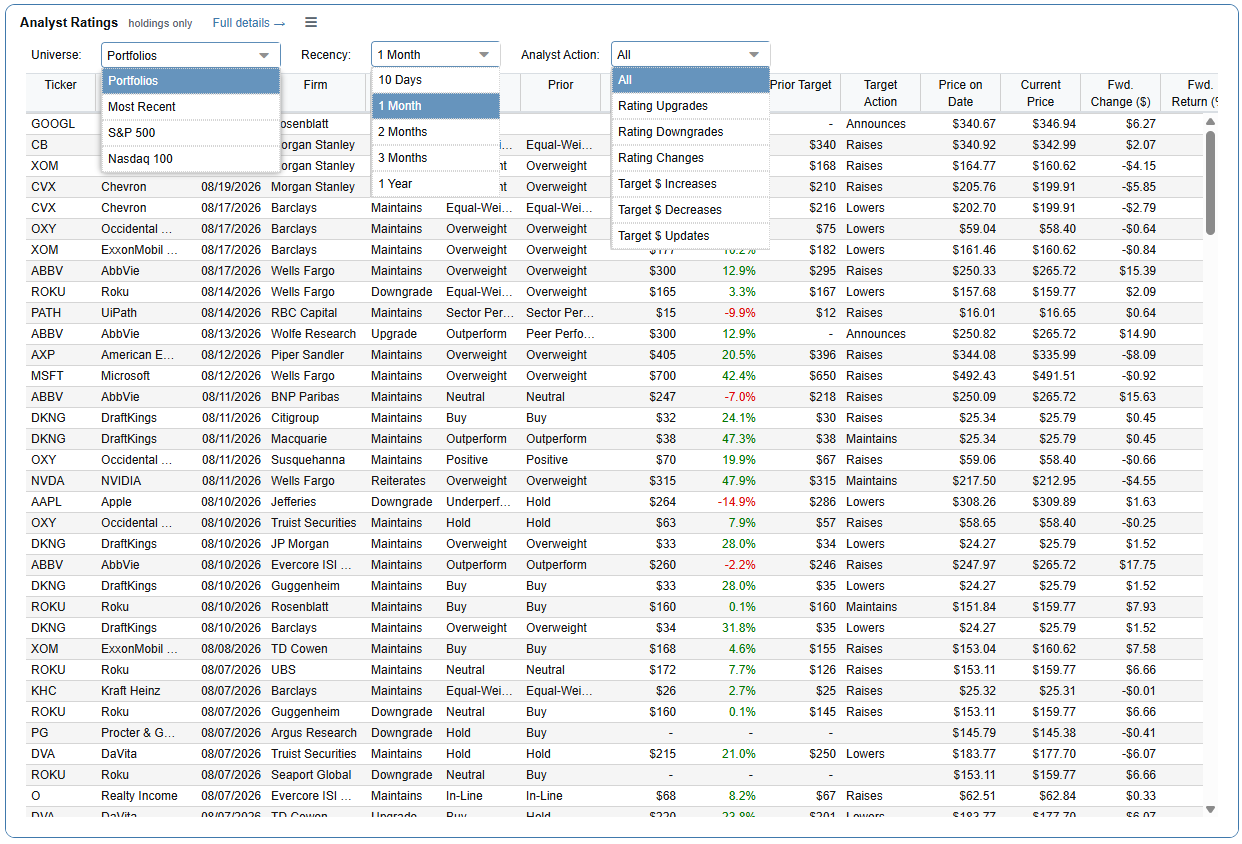The width and height of the screenshot is (1242, 844).
Task: Click the scrollbar up arrow
Action: (x=1210, y=122)
